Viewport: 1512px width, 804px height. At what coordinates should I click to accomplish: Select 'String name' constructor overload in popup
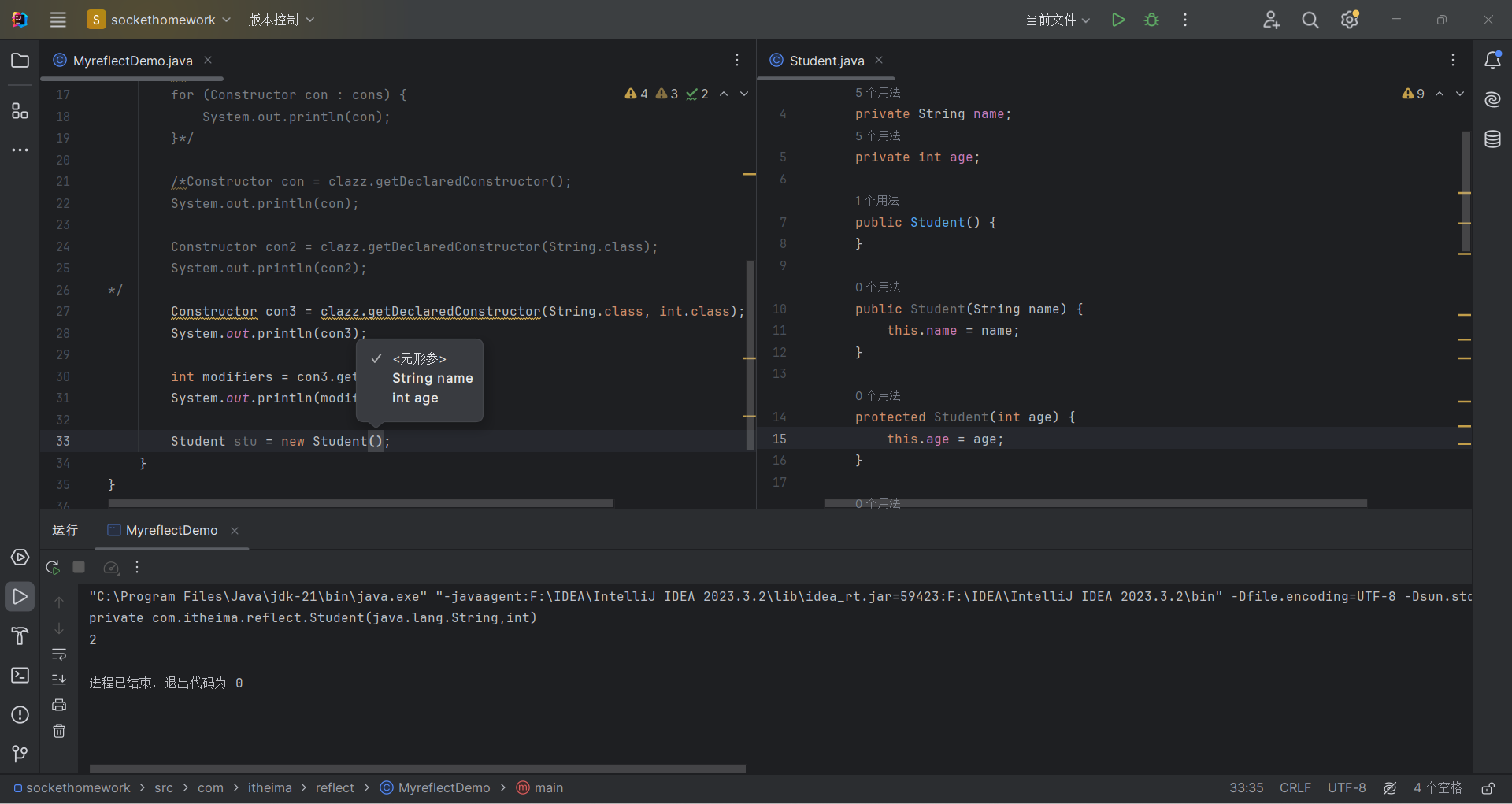[x=432, y=378]
